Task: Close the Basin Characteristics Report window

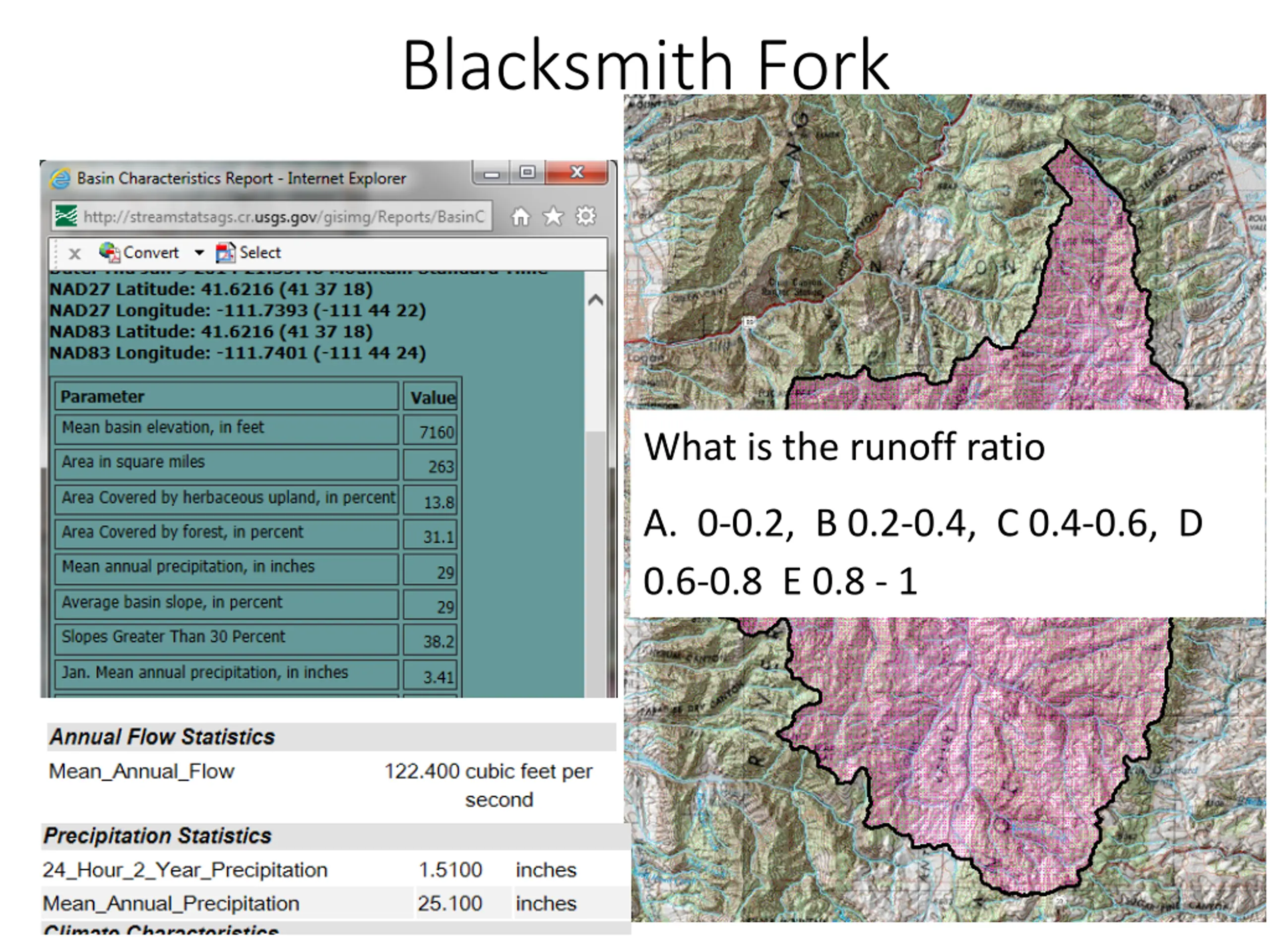Action: pos(577,172)
